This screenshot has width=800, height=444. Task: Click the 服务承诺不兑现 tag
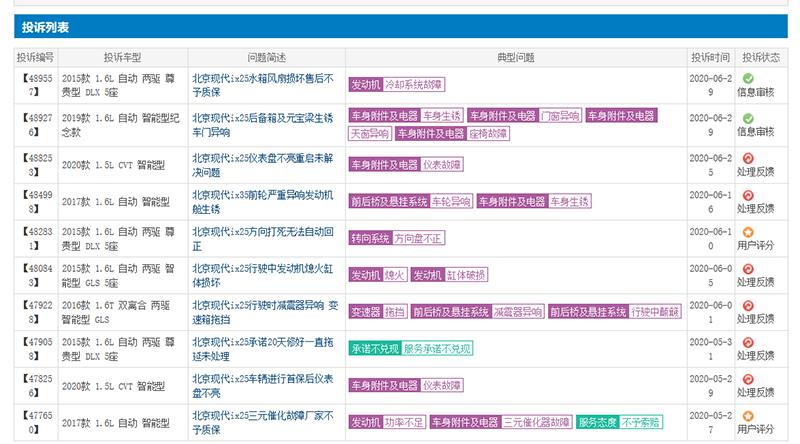click(437, 349)
